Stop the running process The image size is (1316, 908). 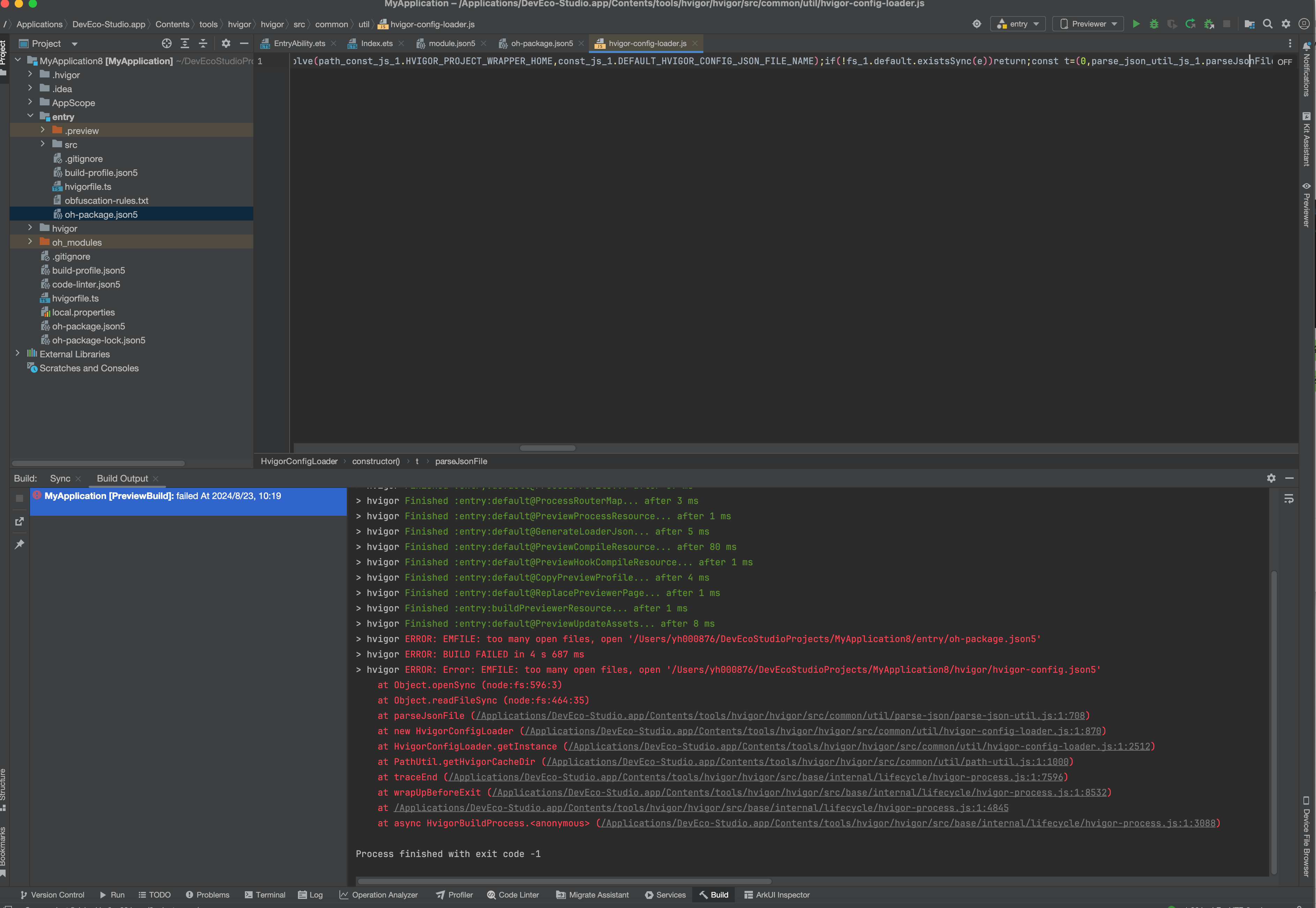(x=1227, y=24)
